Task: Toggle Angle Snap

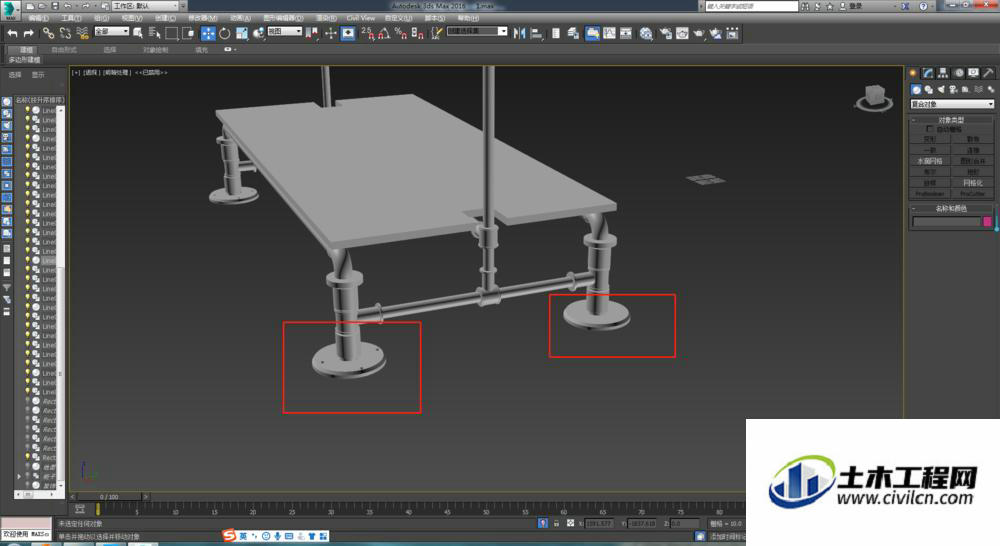Action: coord(384,33)
